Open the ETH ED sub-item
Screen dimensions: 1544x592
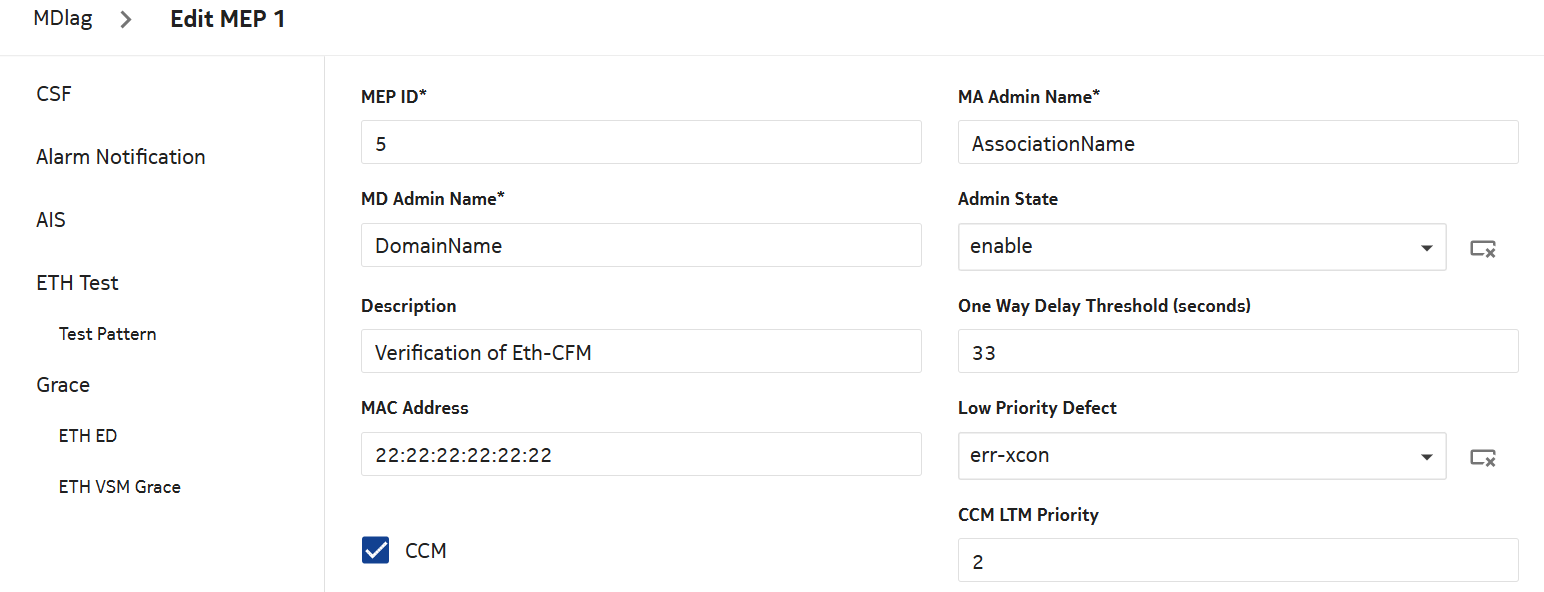pyautogui.click(x=88, y=436)
